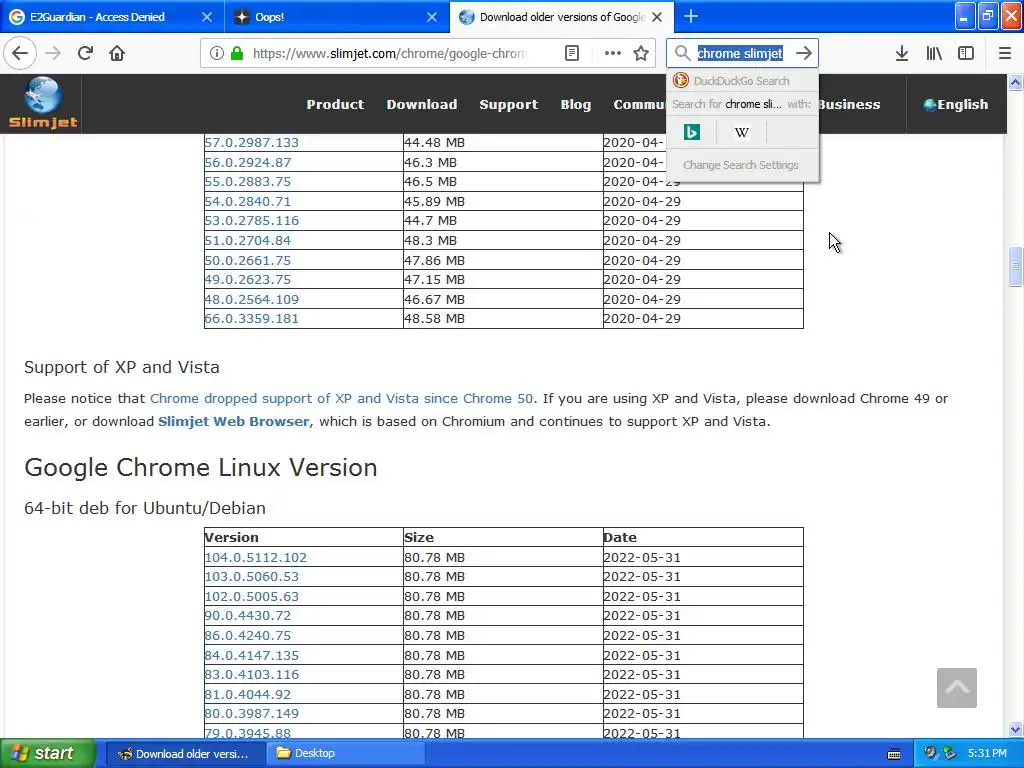Click the green secure connection padlock
Screen dimensions: 1024x768
pos(237,53)
